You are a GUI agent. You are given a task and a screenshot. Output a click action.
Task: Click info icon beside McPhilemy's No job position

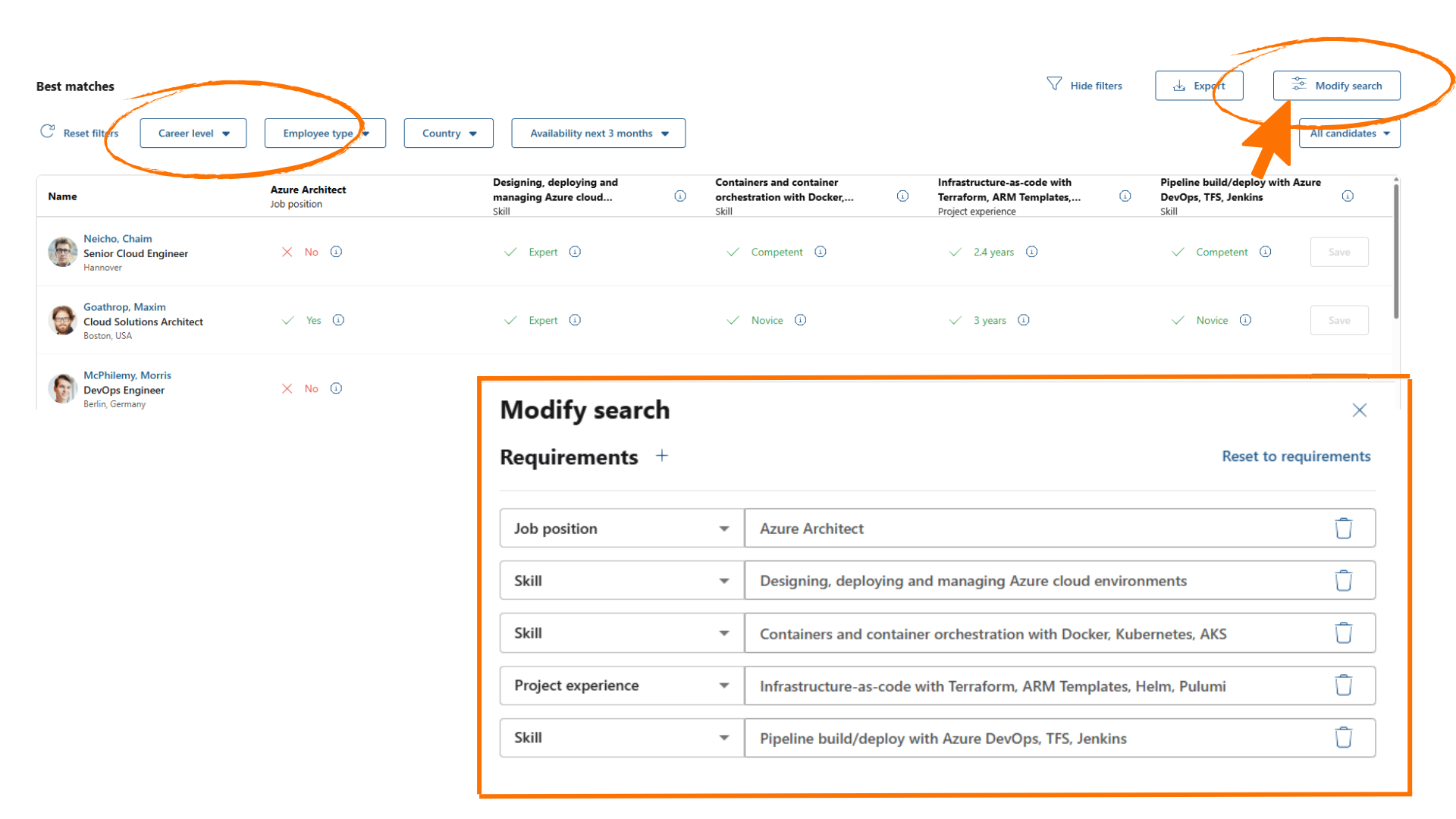point(336,388)
